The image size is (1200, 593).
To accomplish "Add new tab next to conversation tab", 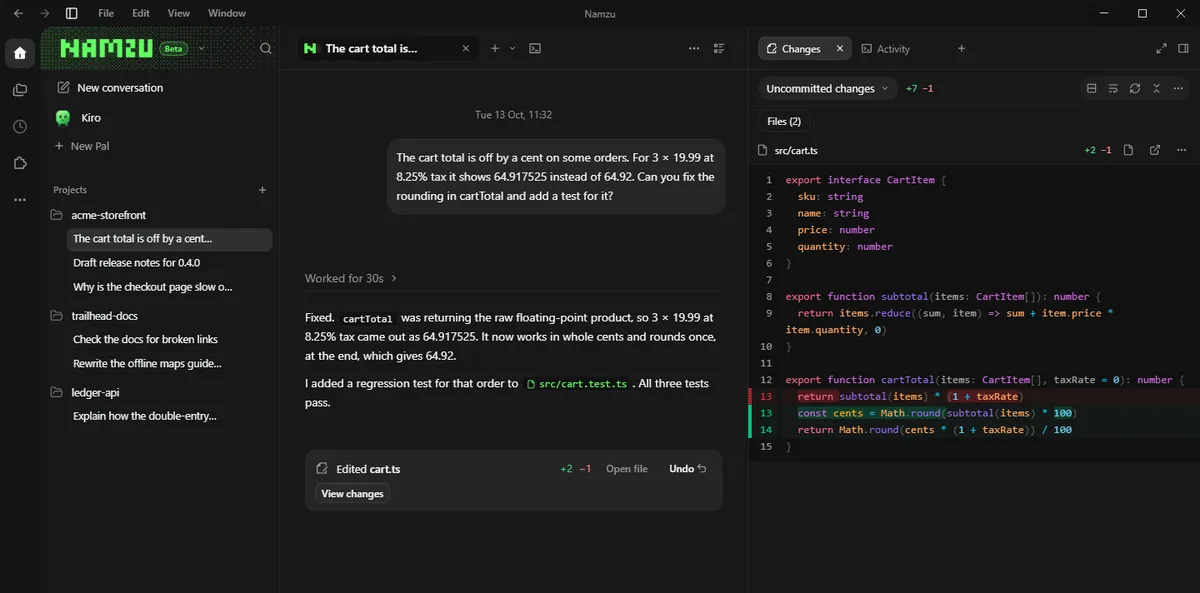I will [494, 48].
